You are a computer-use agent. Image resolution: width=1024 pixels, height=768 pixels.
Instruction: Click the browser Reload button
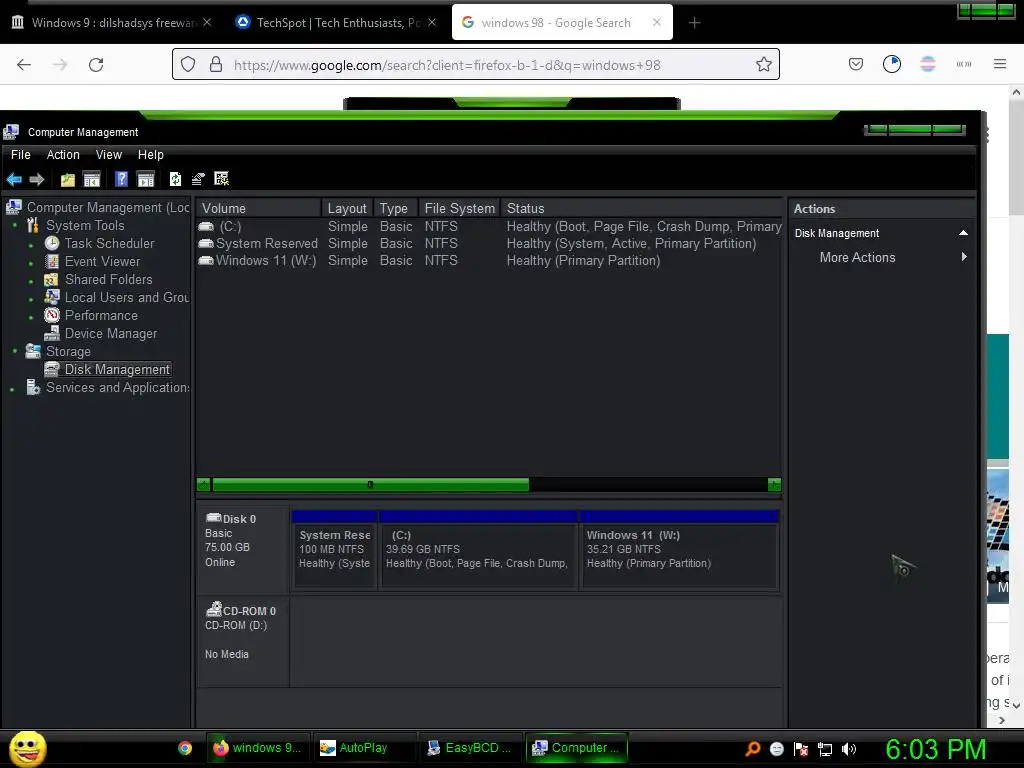96,65
